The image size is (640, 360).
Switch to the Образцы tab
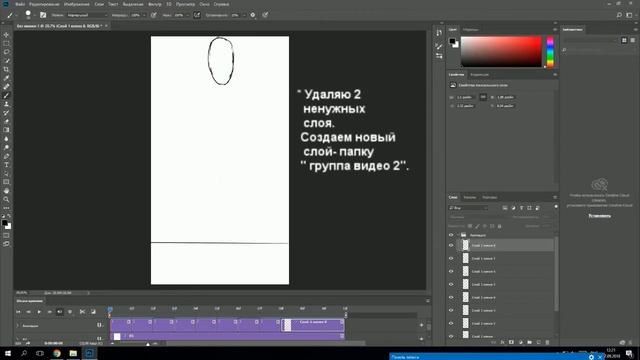(x=471, y=30)
